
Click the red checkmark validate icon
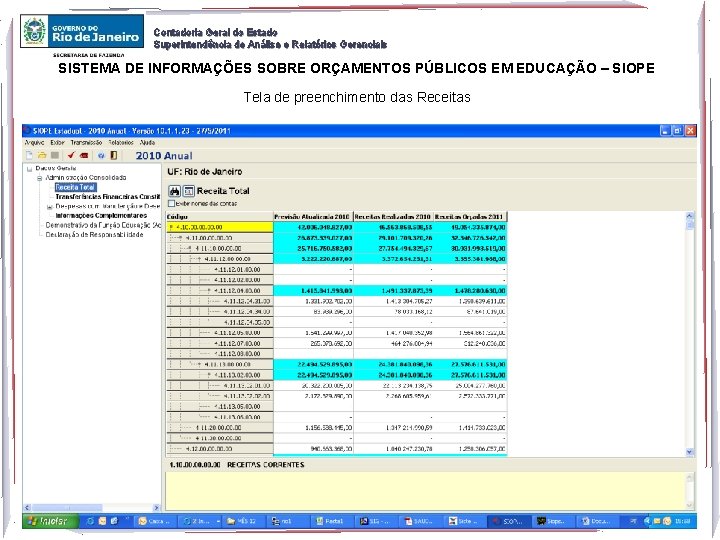71,156
